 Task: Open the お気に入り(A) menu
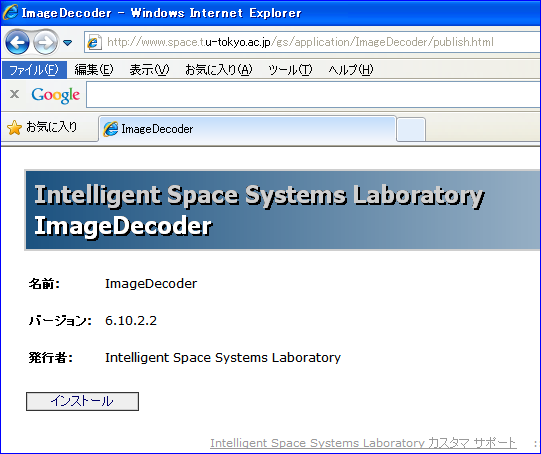218,70
